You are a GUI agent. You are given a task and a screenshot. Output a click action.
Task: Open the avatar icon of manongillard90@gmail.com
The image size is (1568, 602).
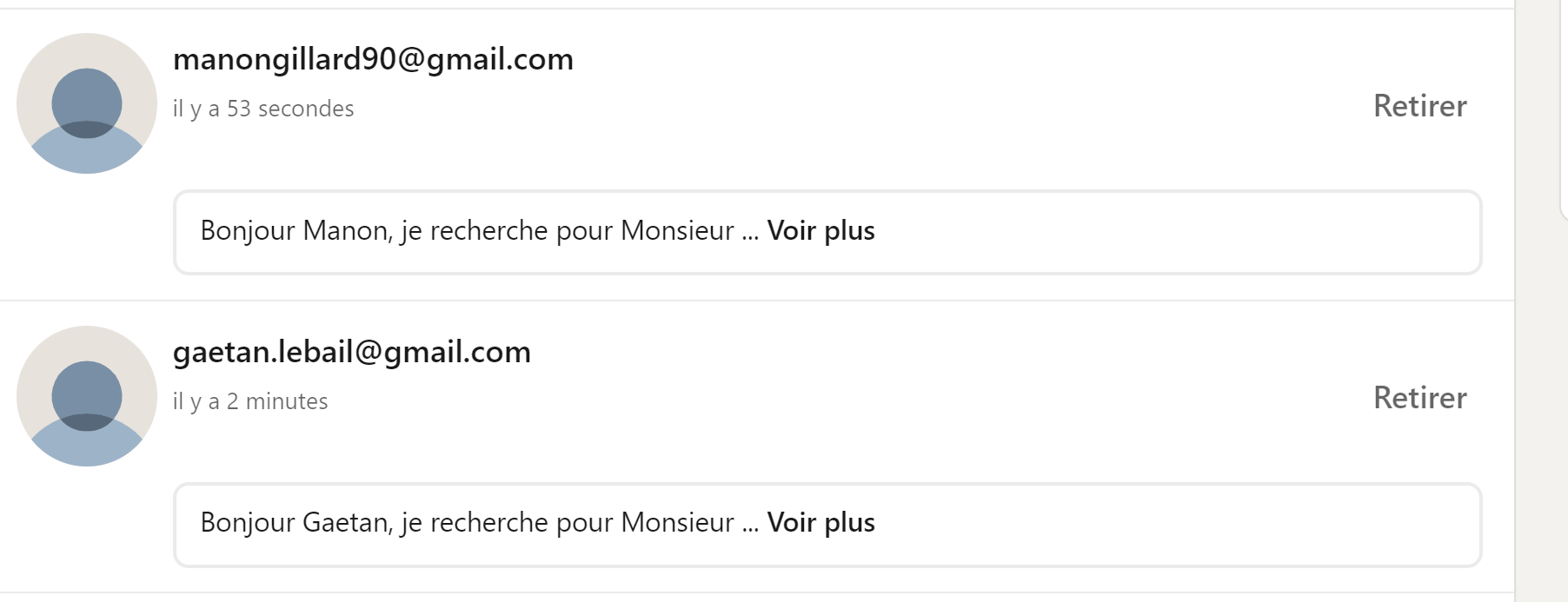(87, 103)
